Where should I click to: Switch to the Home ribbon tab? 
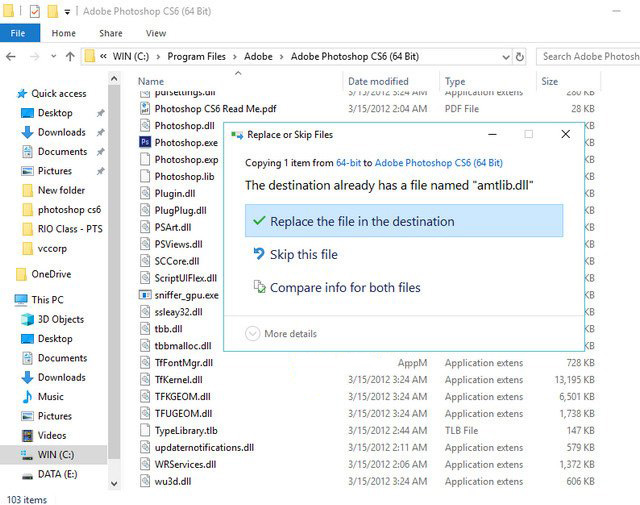pyautogui.click(x=64, y=33)
